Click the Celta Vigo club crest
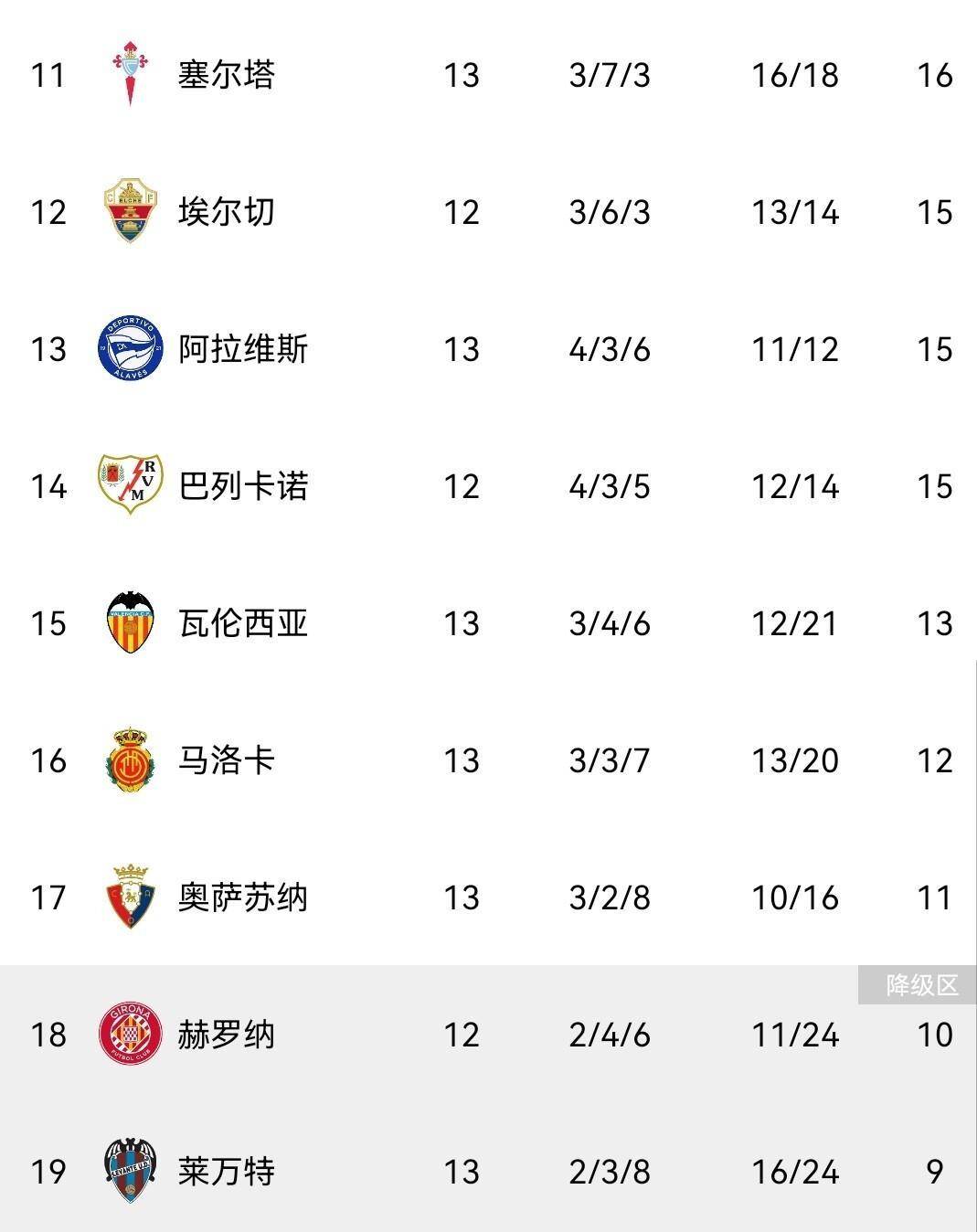Viewport: 977px width, 1232px height. click(x=130, y=73)
